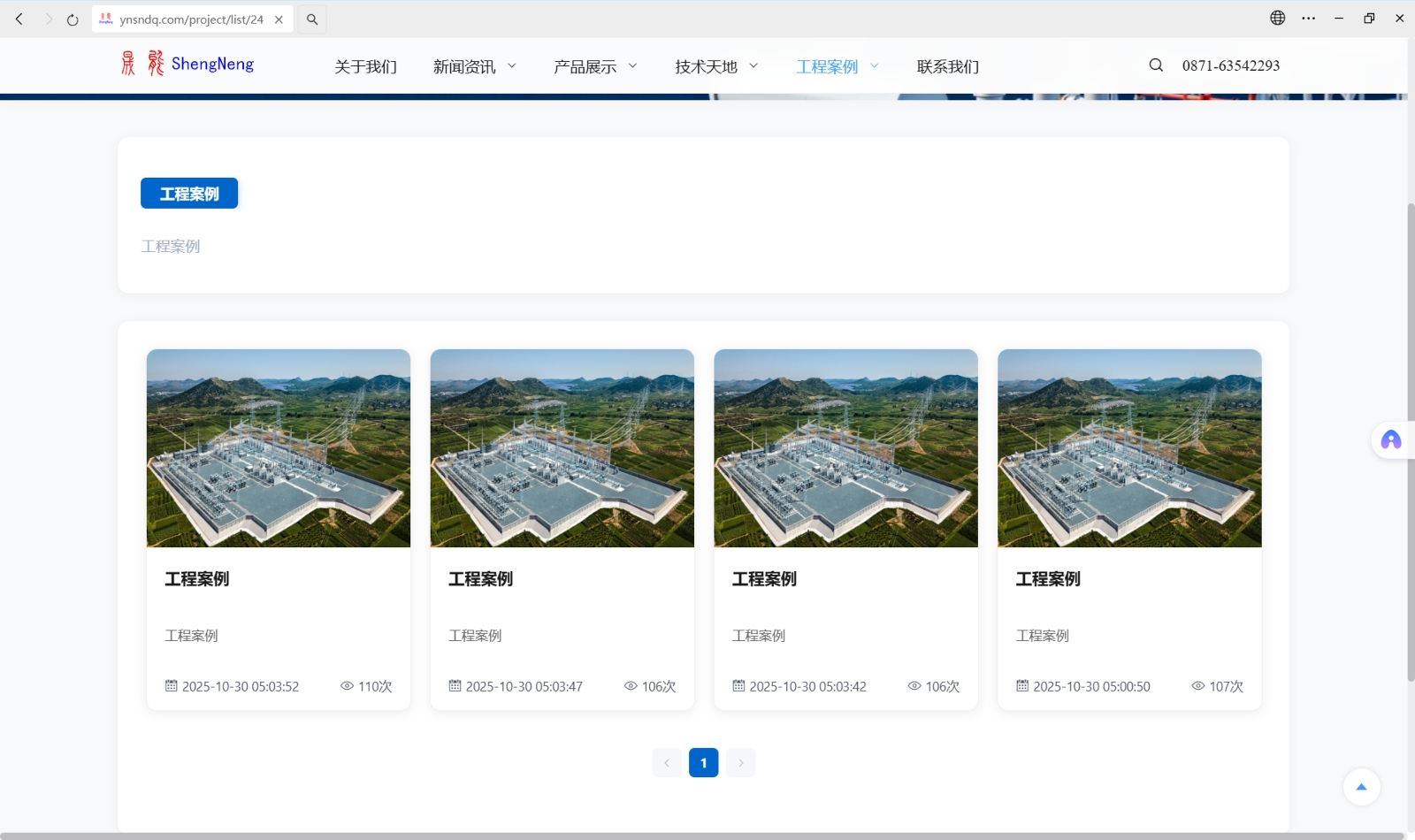The height and width of the screenshot is (840, 1415).
Task: Open the first 工程案例 card title
Action: coord(197,579)
